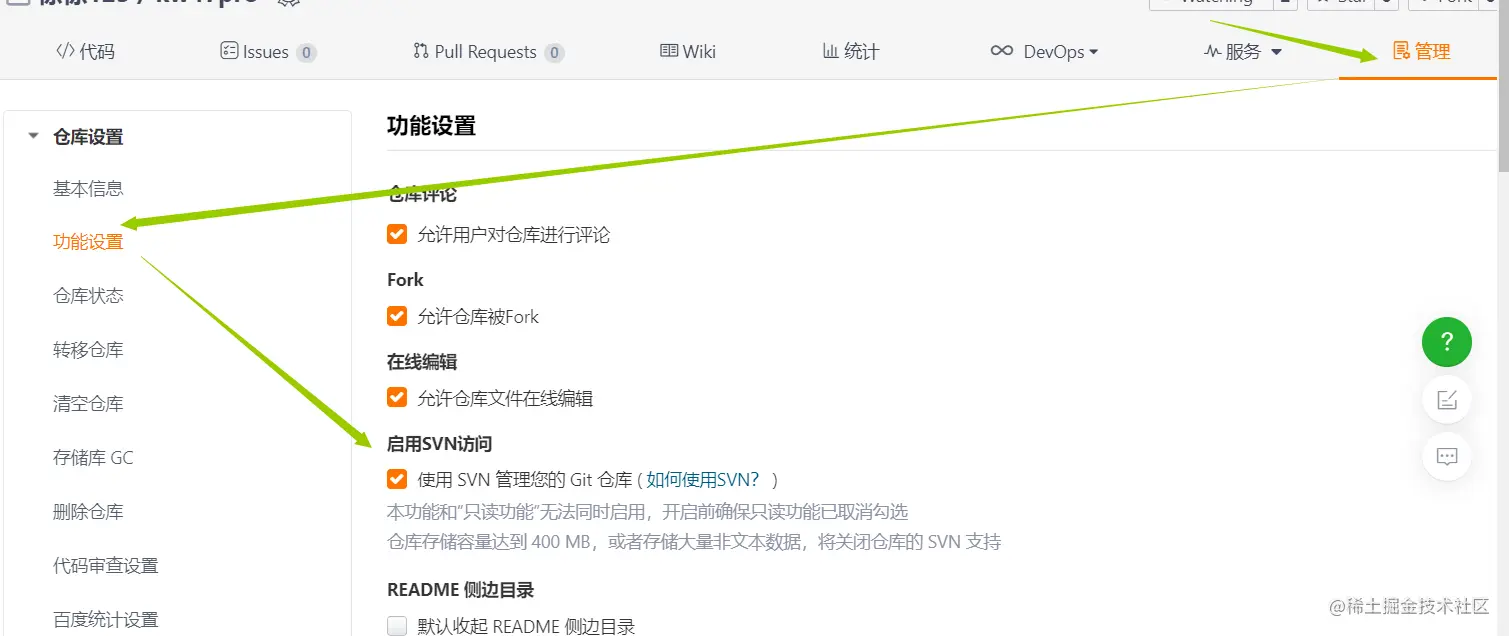The image size is (1509, 636).
Task: Click the 服务 pulse icon
Action: [1213, 52]
